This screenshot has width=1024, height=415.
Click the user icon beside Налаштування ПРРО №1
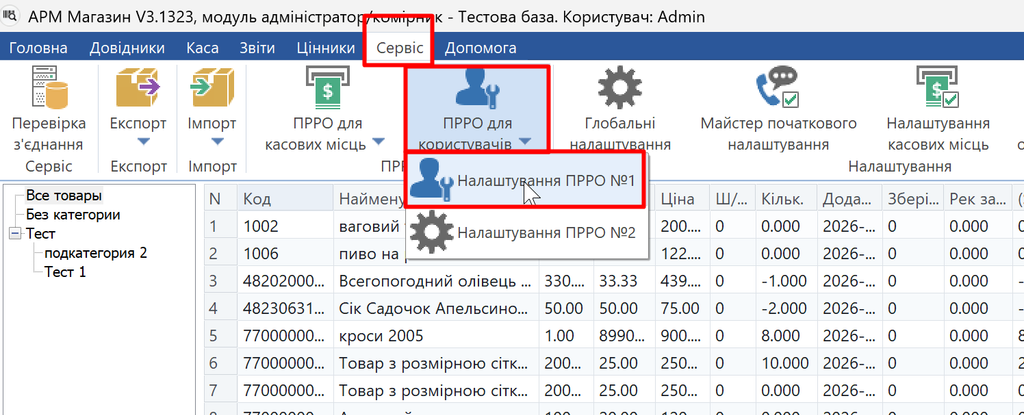[x=430, y=179]
